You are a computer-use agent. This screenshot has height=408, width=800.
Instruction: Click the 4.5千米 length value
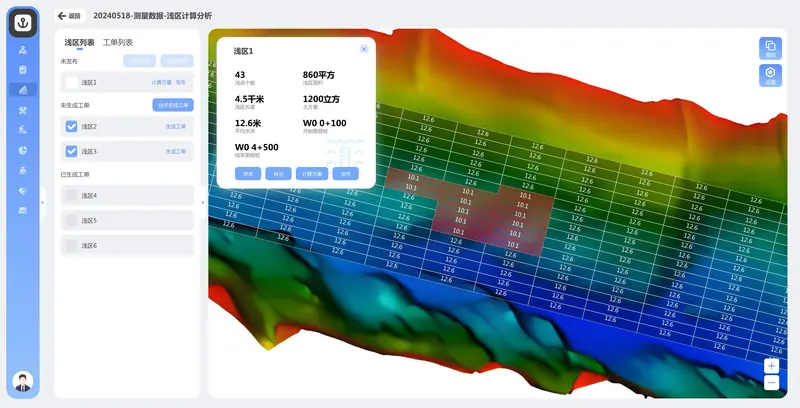249,99
